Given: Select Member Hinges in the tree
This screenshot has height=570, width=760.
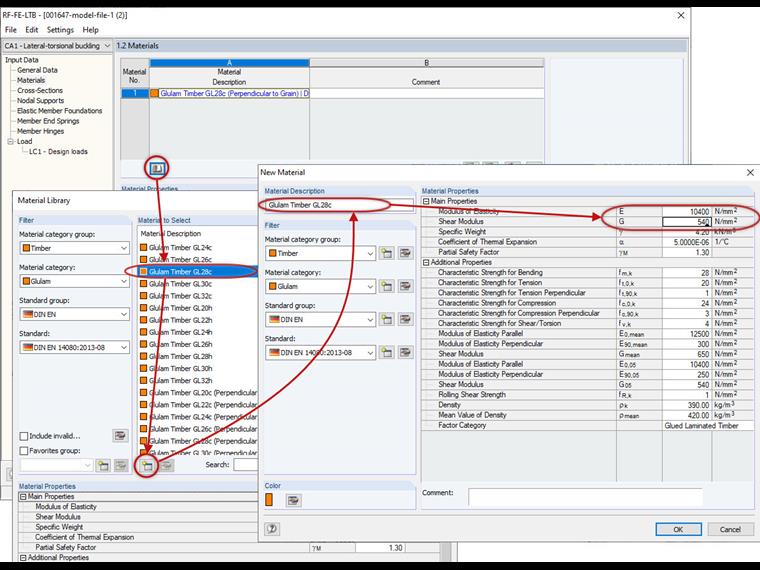Looking at the screenshot, I should [40, 131].
